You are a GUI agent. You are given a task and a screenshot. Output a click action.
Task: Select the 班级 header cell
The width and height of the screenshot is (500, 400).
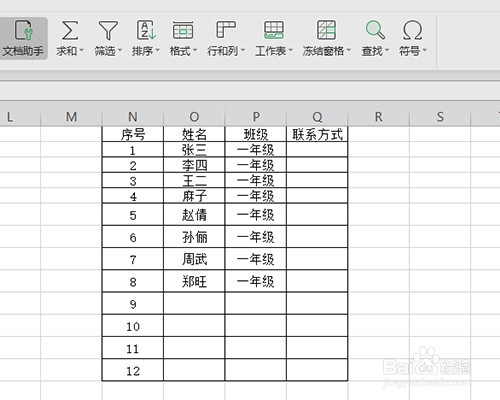(256, 134)
